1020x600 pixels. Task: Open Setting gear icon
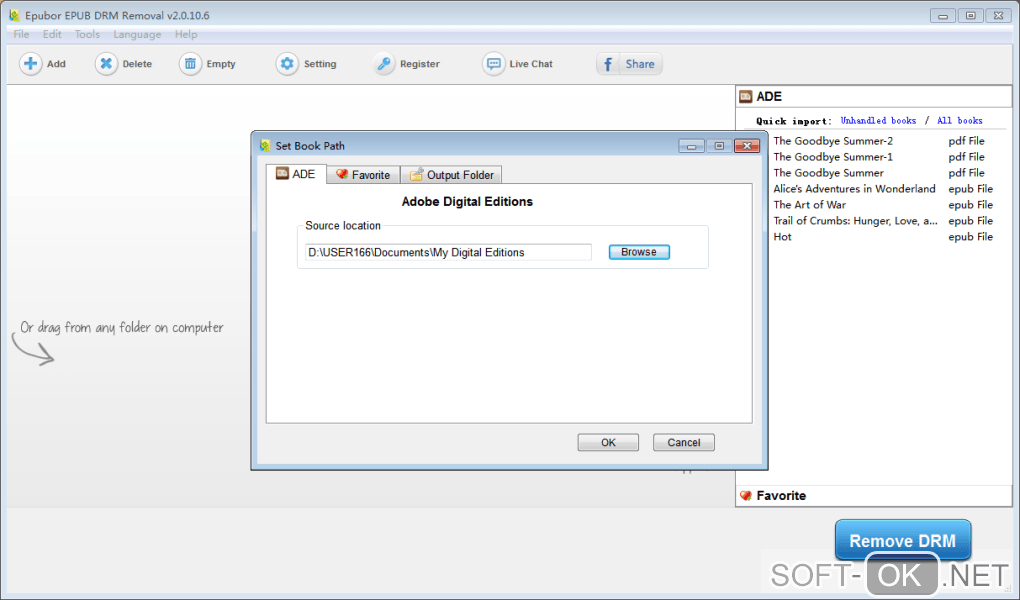(x=287, y=64)
